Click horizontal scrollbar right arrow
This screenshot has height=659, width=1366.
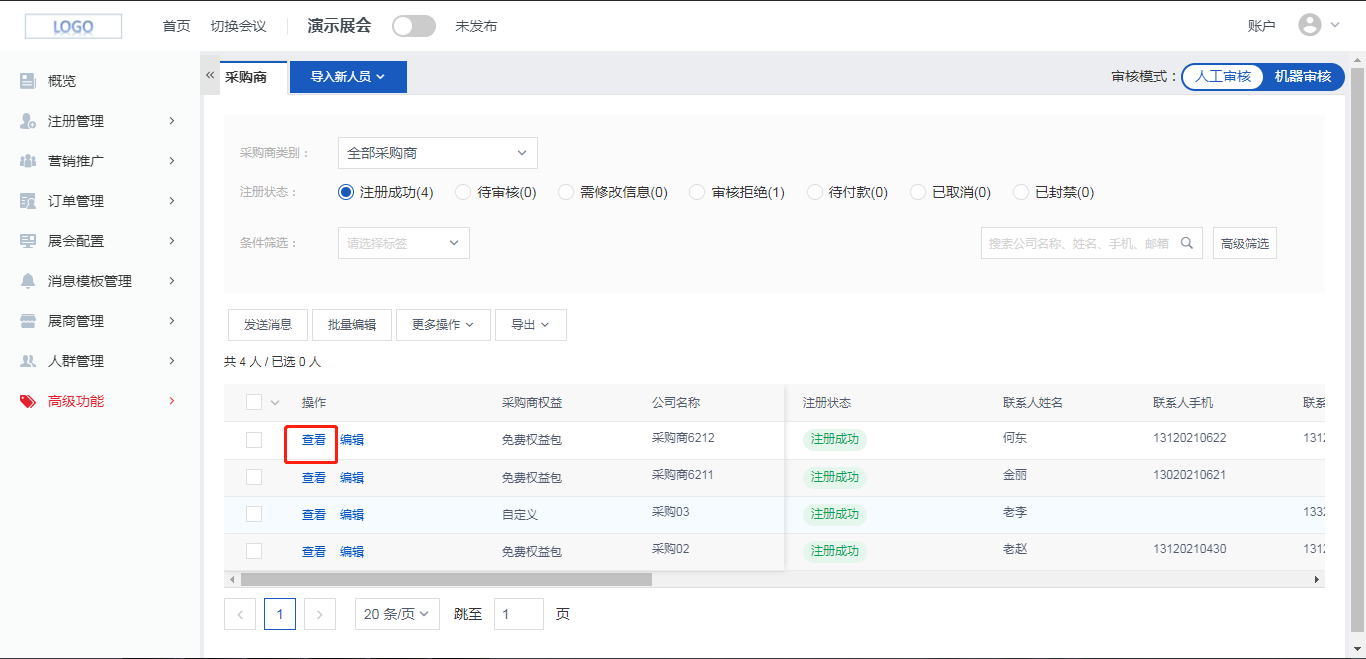tap(1317, 579)
